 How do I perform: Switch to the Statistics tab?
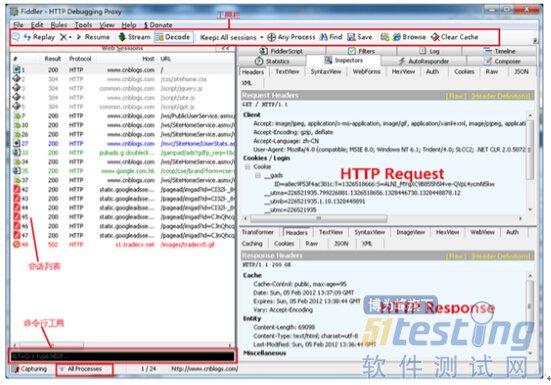(x=272, y=61)
